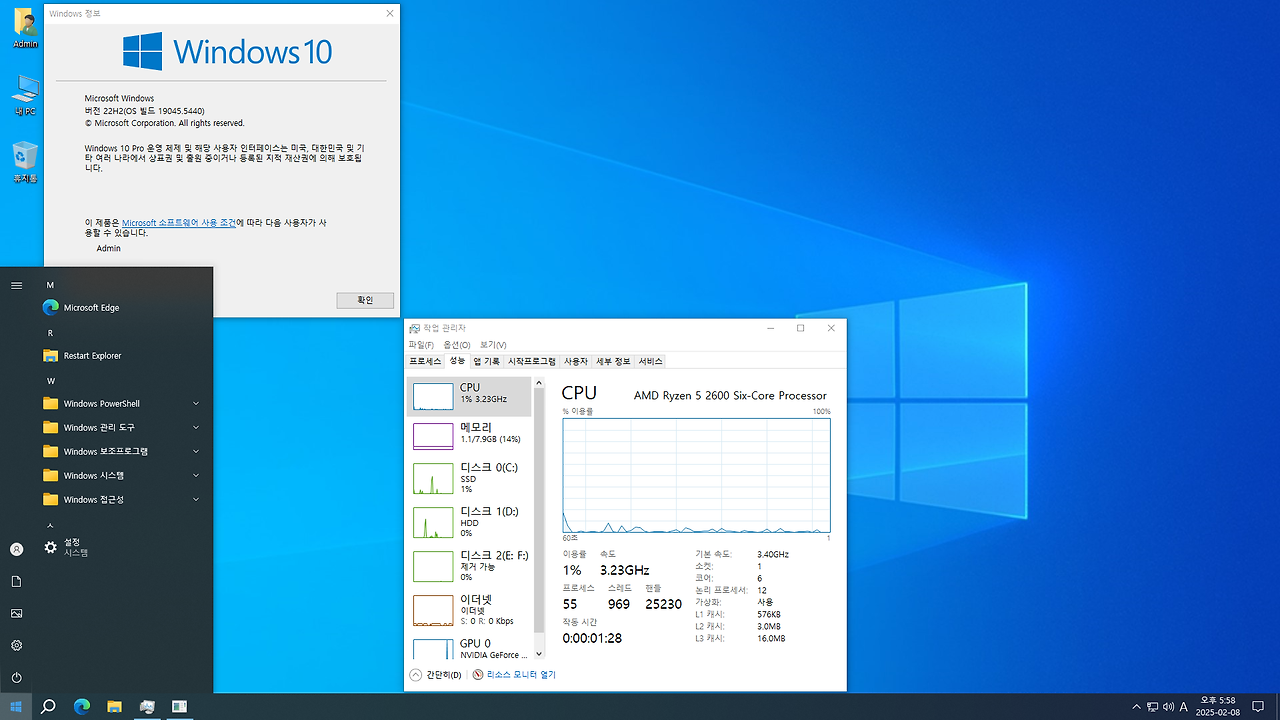Expand the Windows 시스템 group chevron

[196, 476]
